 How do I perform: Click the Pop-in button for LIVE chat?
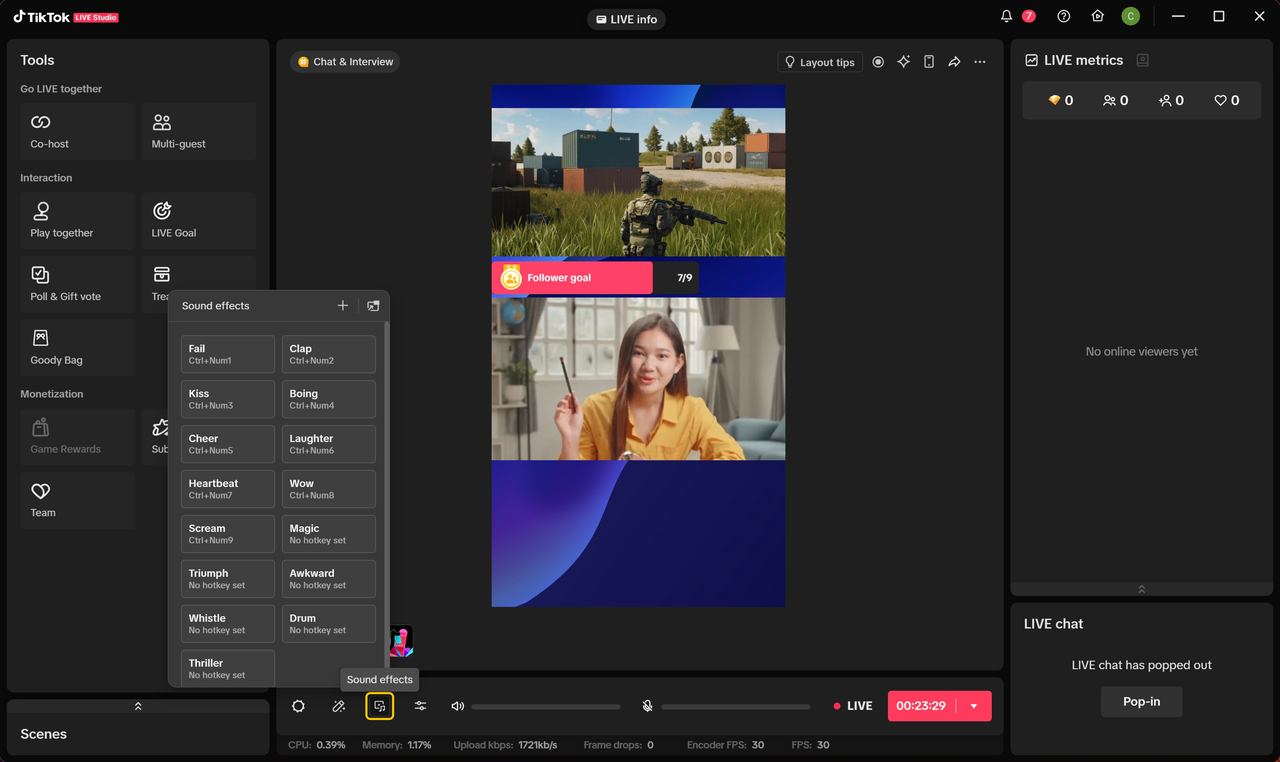(x=1141, y=702)
